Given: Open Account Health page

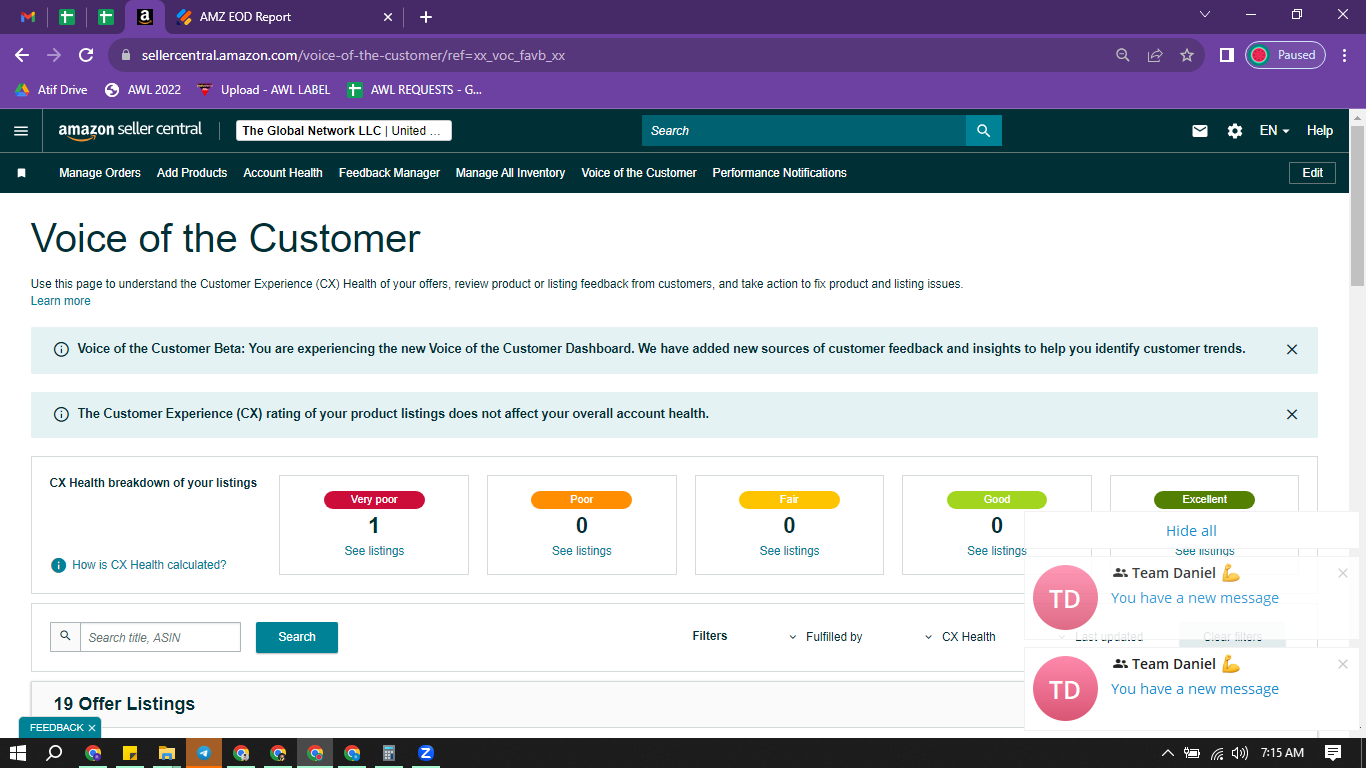Looking at the screenshot, I should [283, 173].
